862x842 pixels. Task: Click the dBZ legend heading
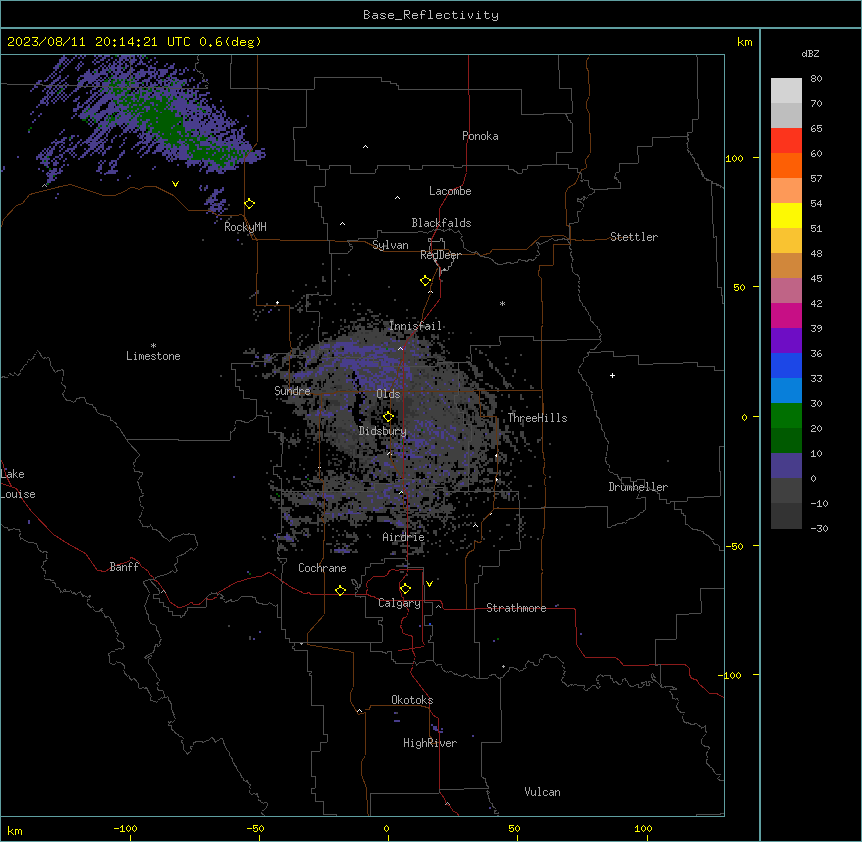coord(810,53)
